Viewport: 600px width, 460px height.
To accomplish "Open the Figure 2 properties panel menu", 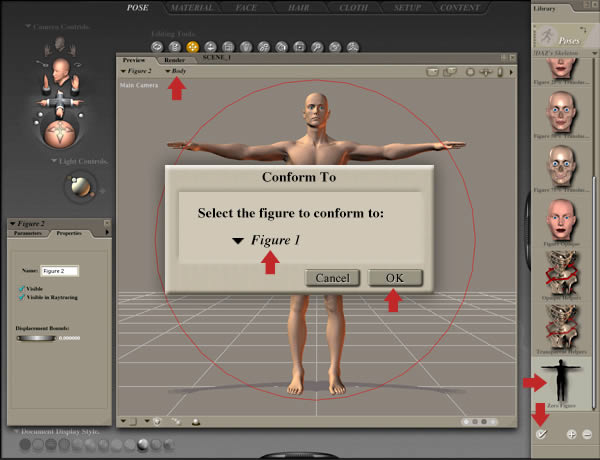I will point(107,232).
